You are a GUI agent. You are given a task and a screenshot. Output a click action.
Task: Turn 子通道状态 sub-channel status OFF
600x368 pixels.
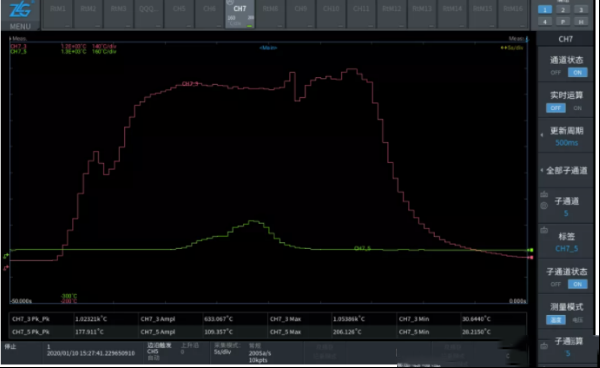556,284
